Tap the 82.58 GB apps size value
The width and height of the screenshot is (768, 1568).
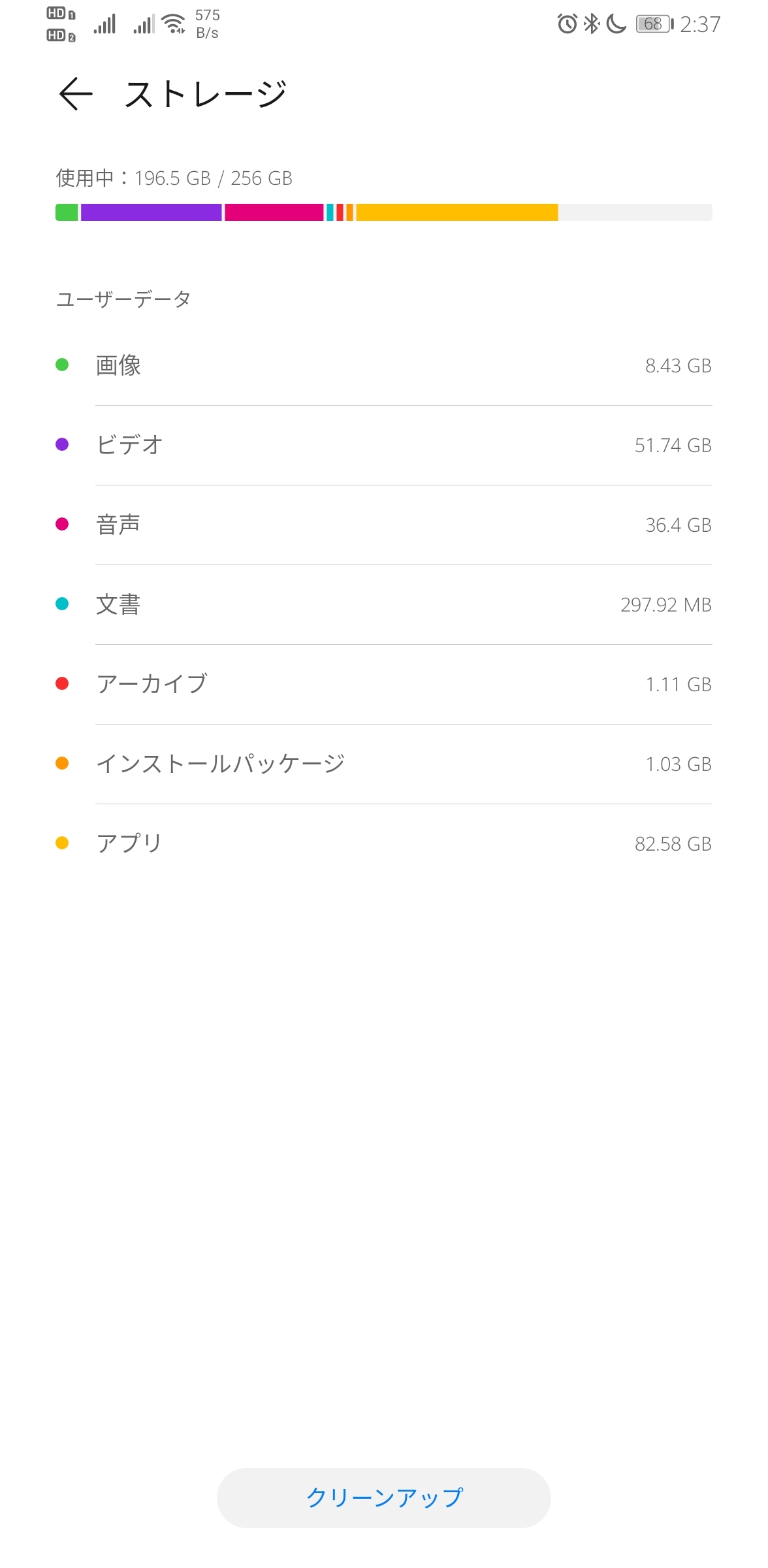tap(673, 844)
